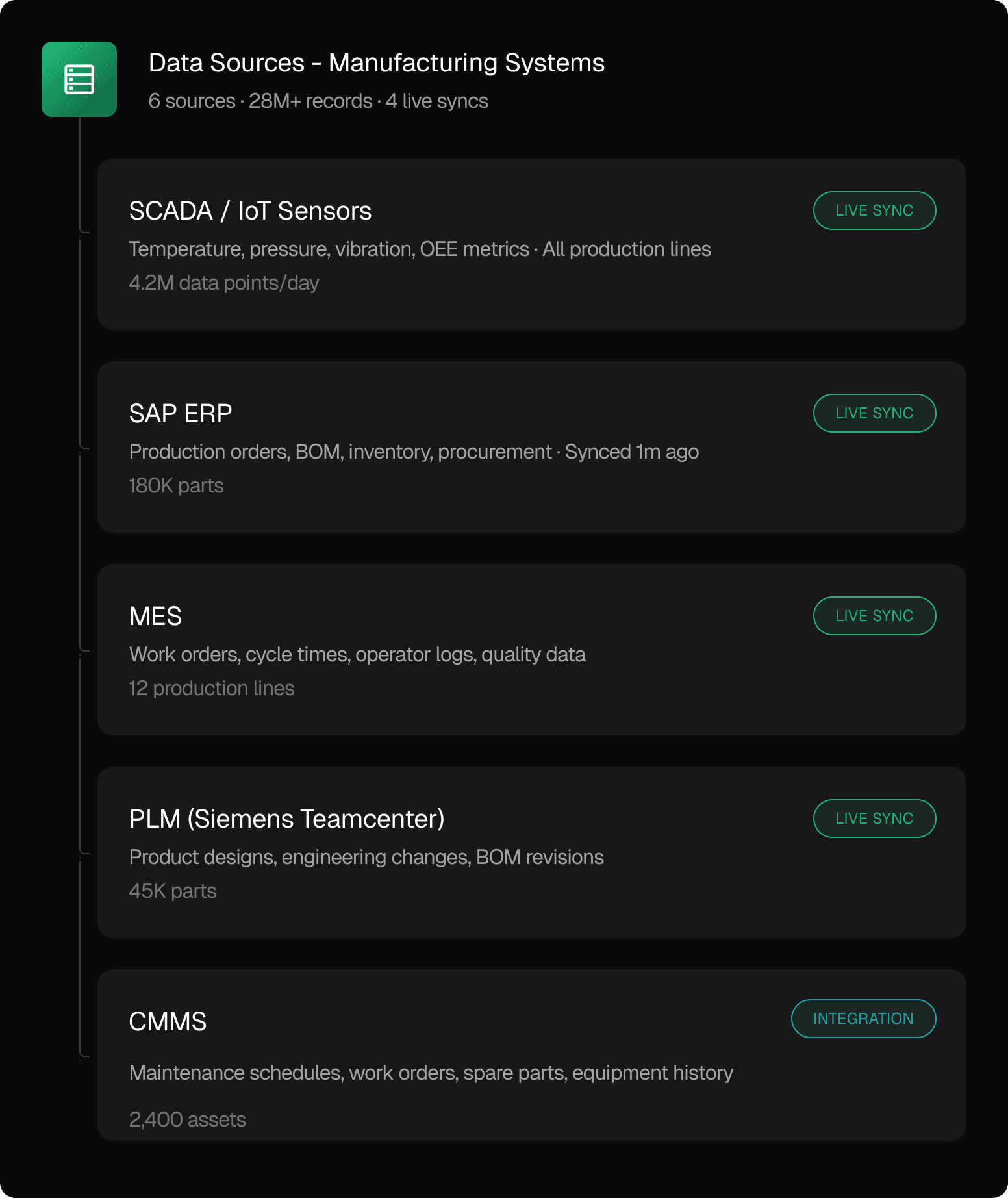The image size is (1008, 1198).
Task: Click the 2,400 assets text
Action: point(187,1120)
